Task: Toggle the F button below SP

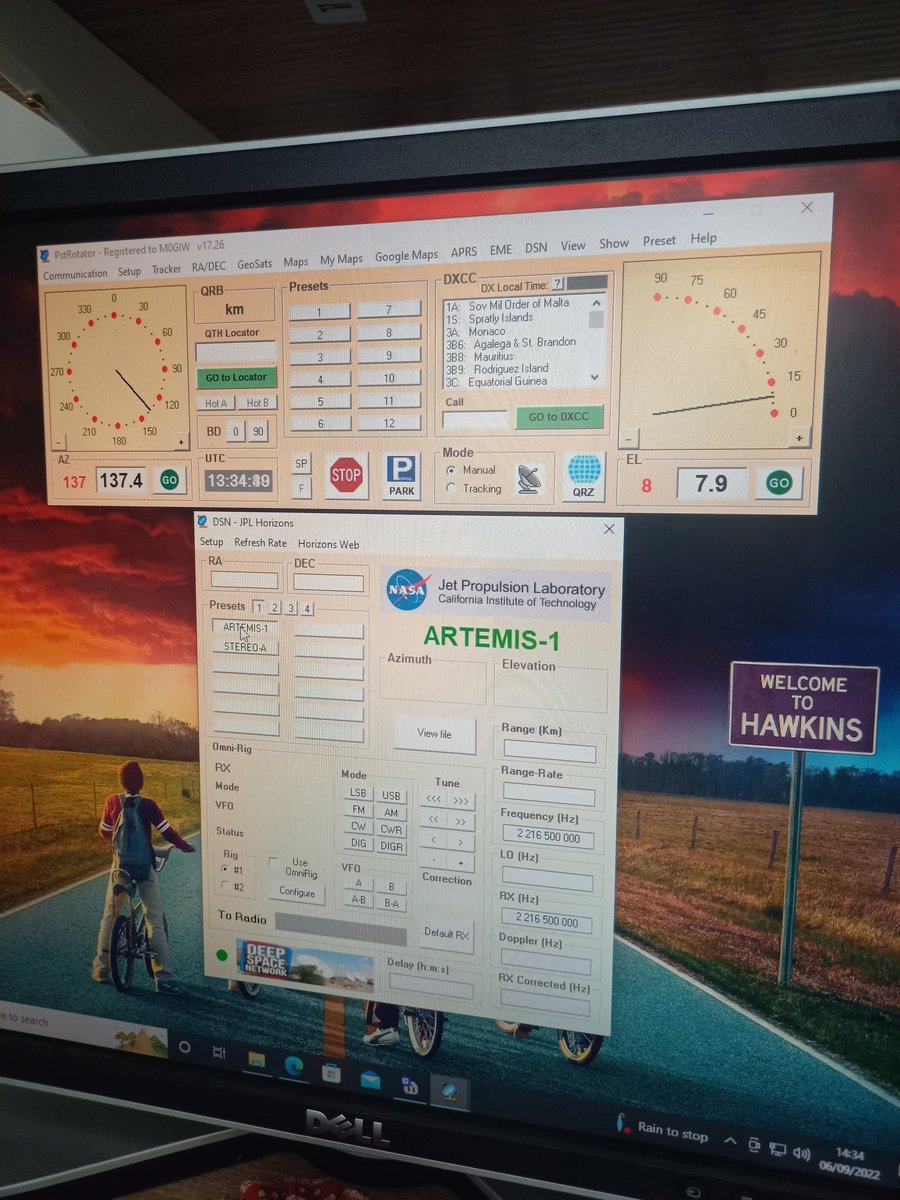Action: [301, 488]
